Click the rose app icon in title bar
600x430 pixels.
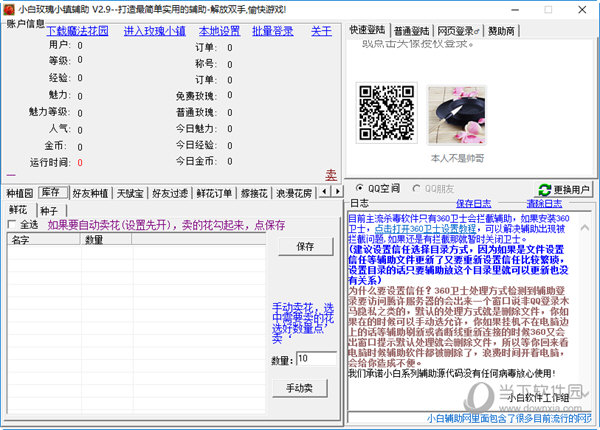tap(8, 10)
